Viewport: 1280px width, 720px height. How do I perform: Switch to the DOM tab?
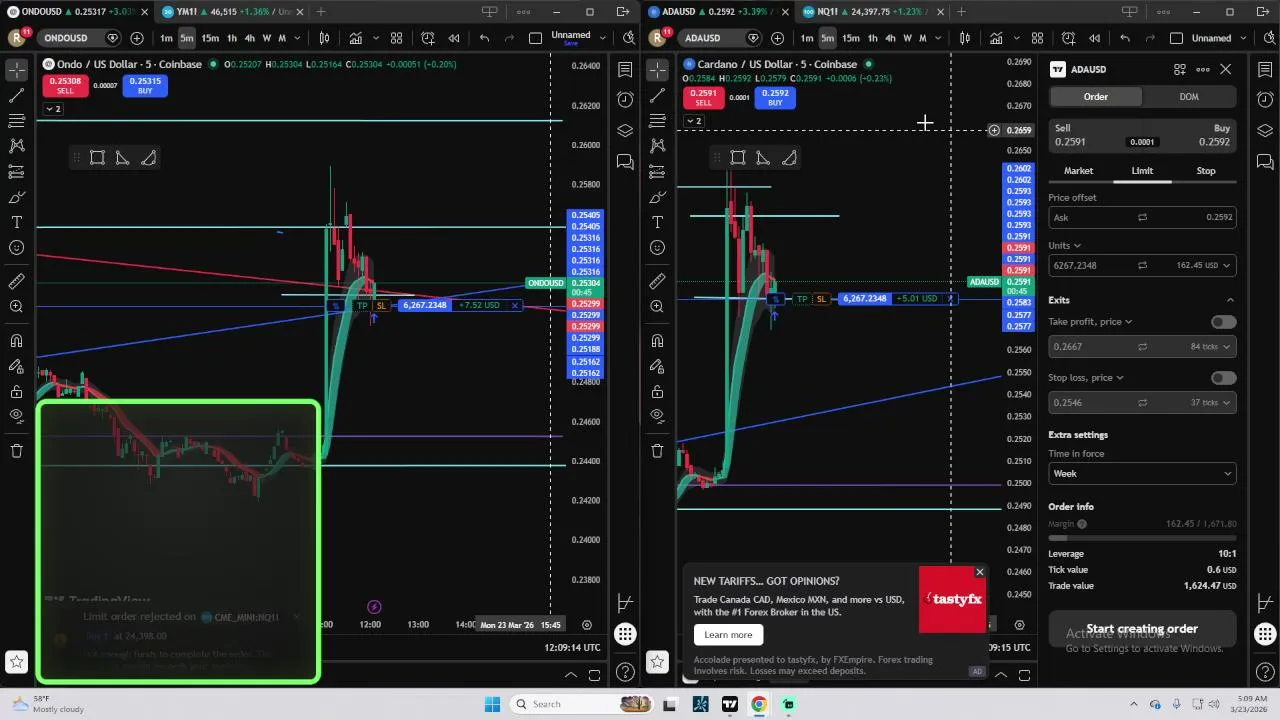coord(1189,97)
